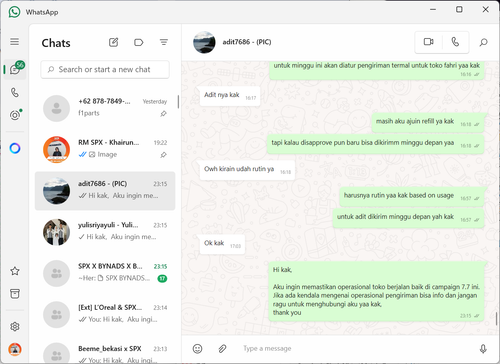Maximize the WhatsApp window
Screen dimensions: 500x364
459,9
